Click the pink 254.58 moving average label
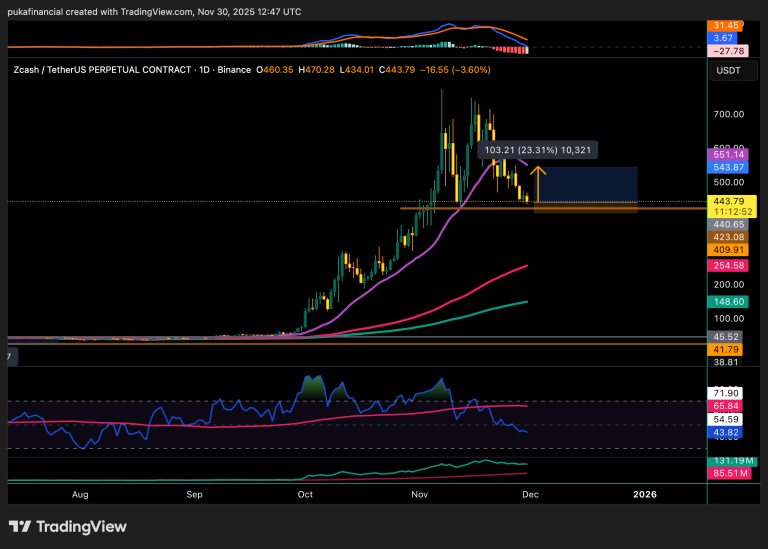The image size is (768, 549). pos(728,266)
